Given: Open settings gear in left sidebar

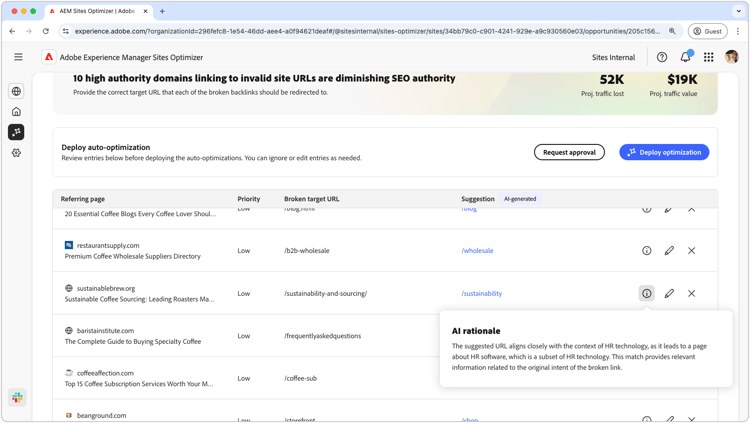Looking at the screenshot, I should (x=16, y=153).
